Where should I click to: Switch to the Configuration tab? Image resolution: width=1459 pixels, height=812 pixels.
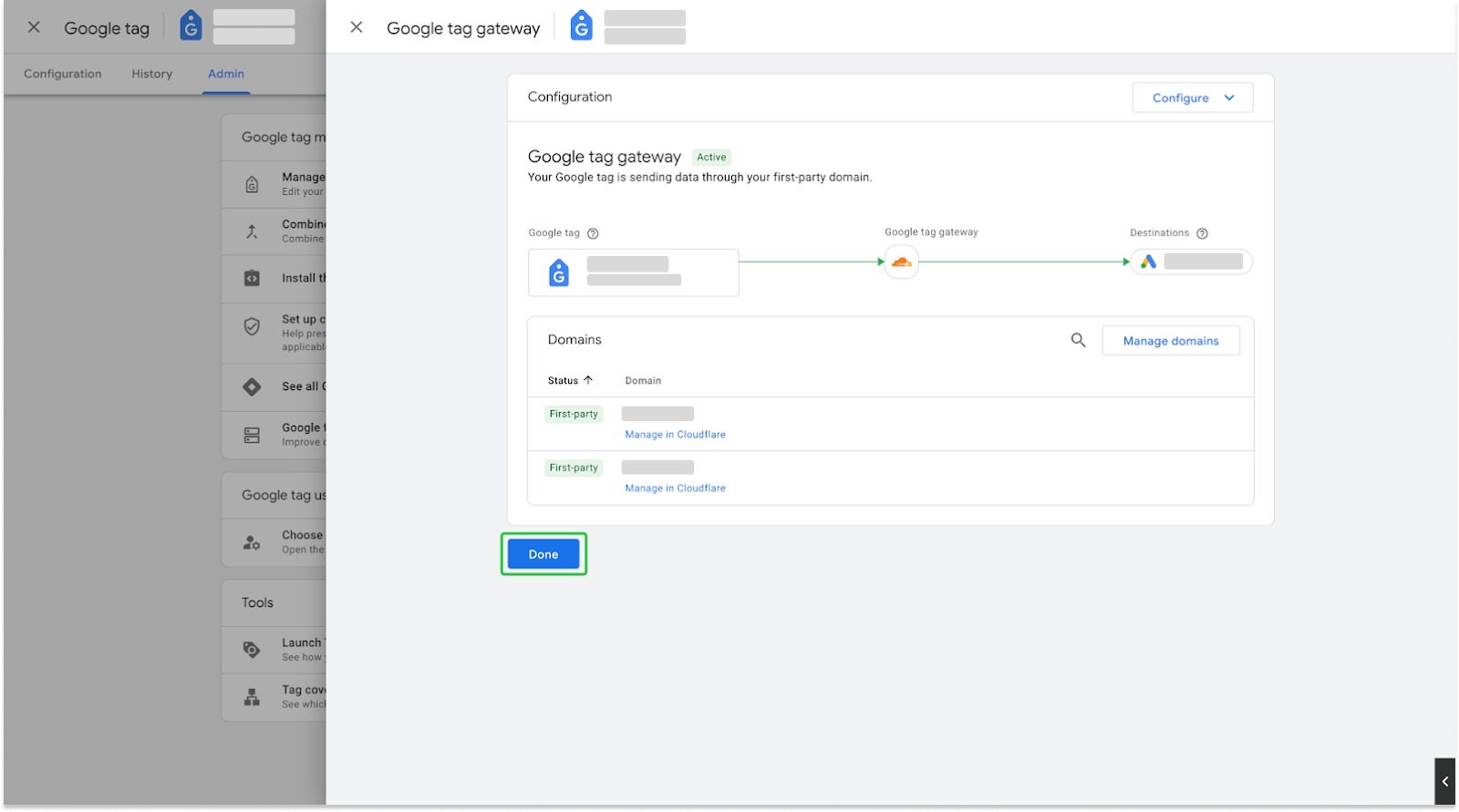click(63, 74)
